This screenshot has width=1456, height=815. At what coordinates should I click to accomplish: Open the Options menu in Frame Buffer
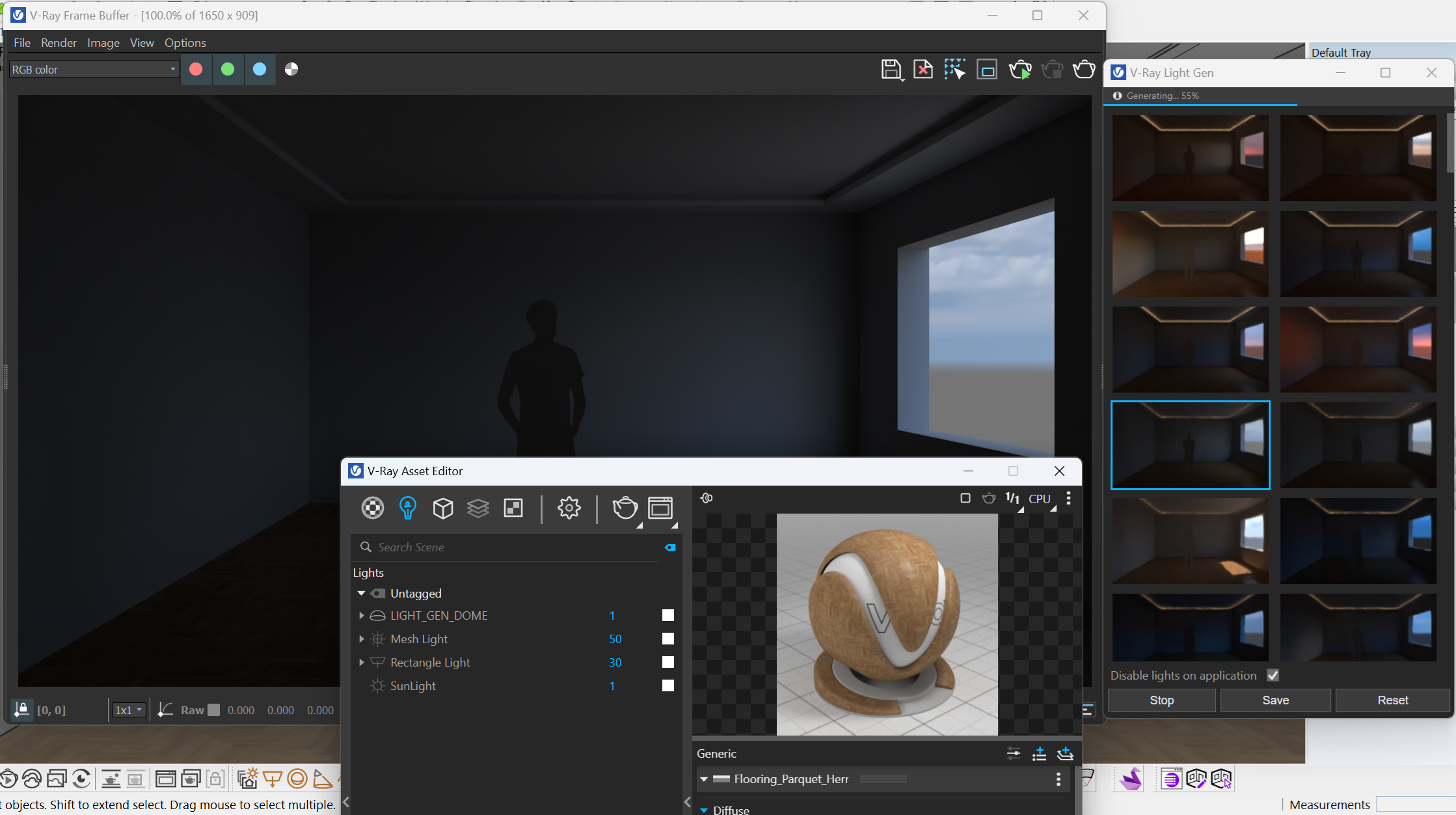(184, 42)
